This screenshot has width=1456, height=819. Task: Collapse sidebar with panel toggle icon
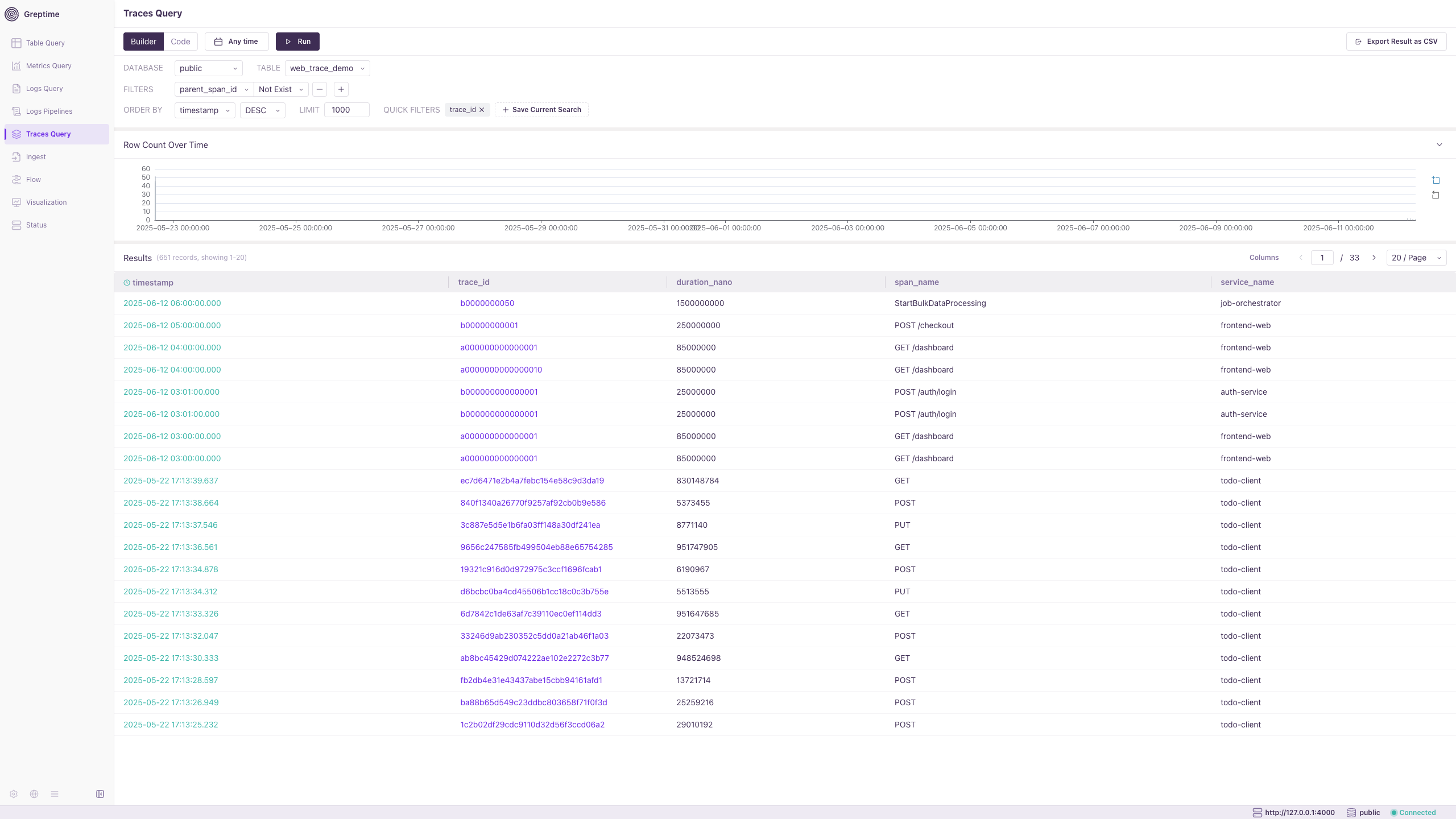click(100, 794)
